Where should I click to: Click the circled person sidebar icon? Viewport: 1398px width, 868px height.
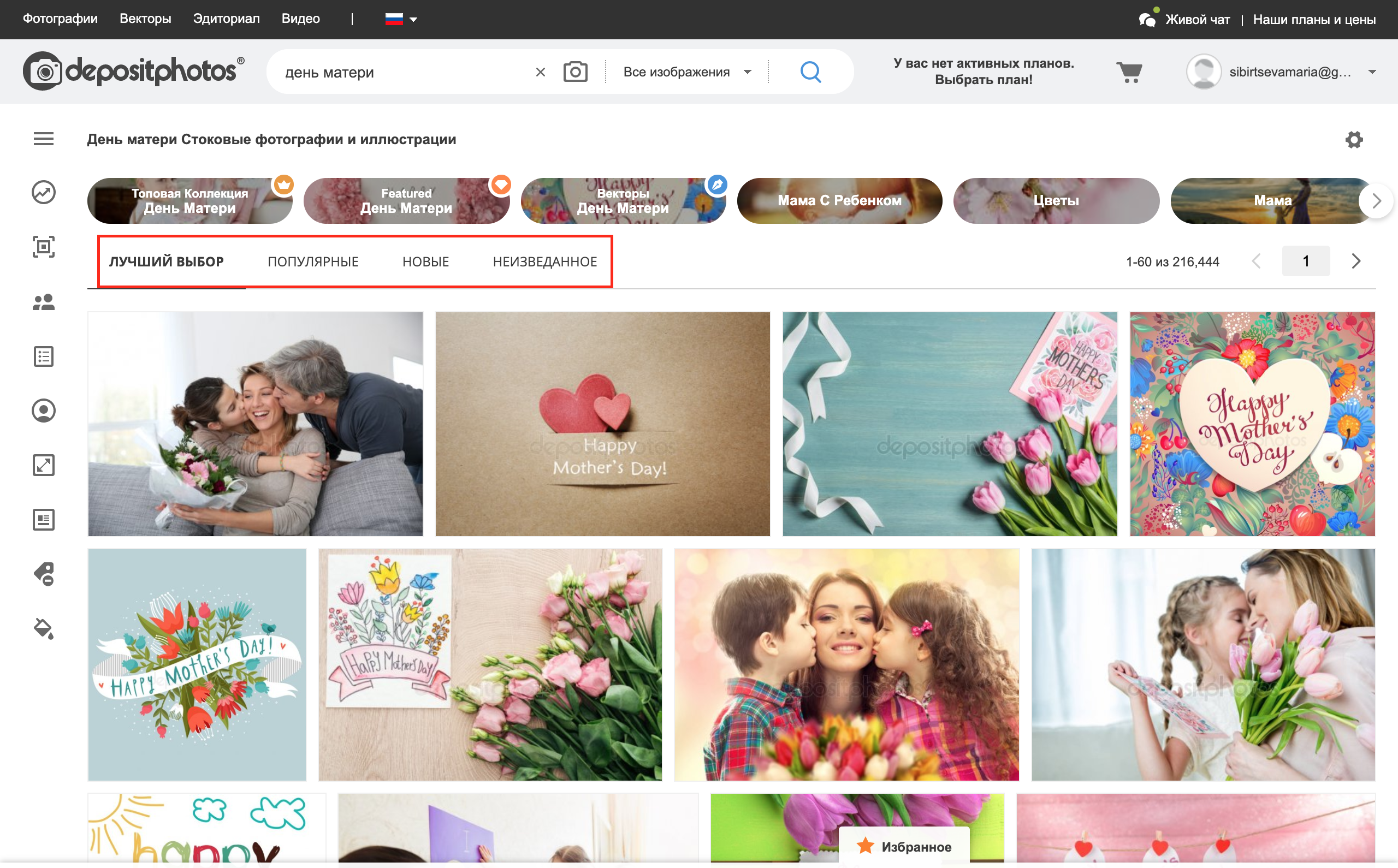click(x=44, y=411)
